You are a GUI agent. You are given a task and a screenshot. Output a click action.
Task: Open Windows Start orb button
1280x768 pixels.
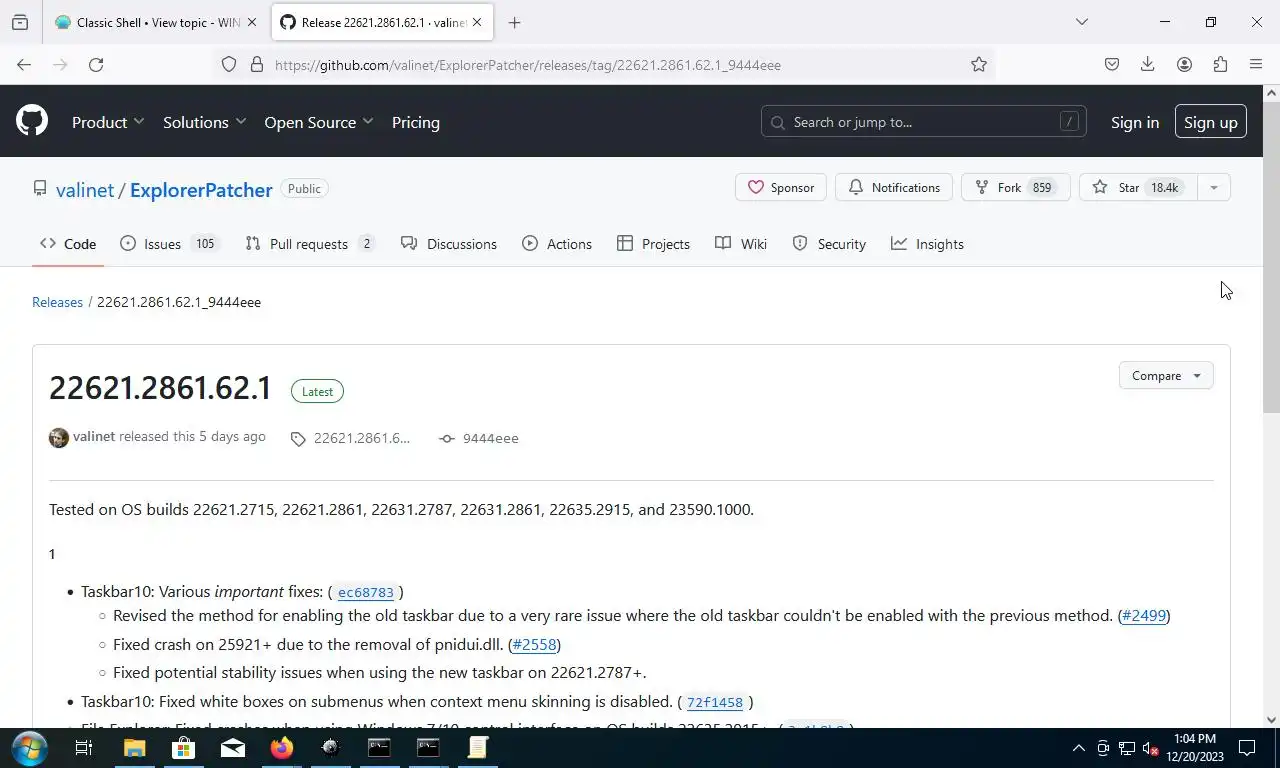pyautogui.click(x=29, y=747)
